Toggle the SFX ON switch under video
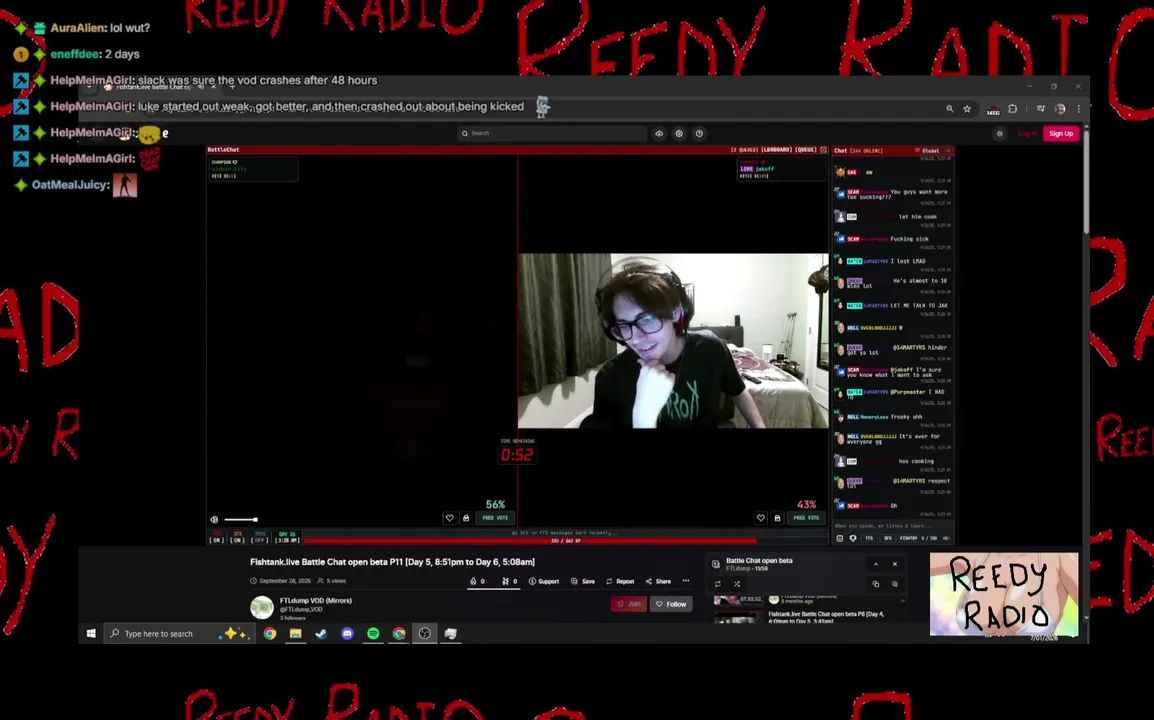This screenshot has width=1154, height=720. click(237, 537)
